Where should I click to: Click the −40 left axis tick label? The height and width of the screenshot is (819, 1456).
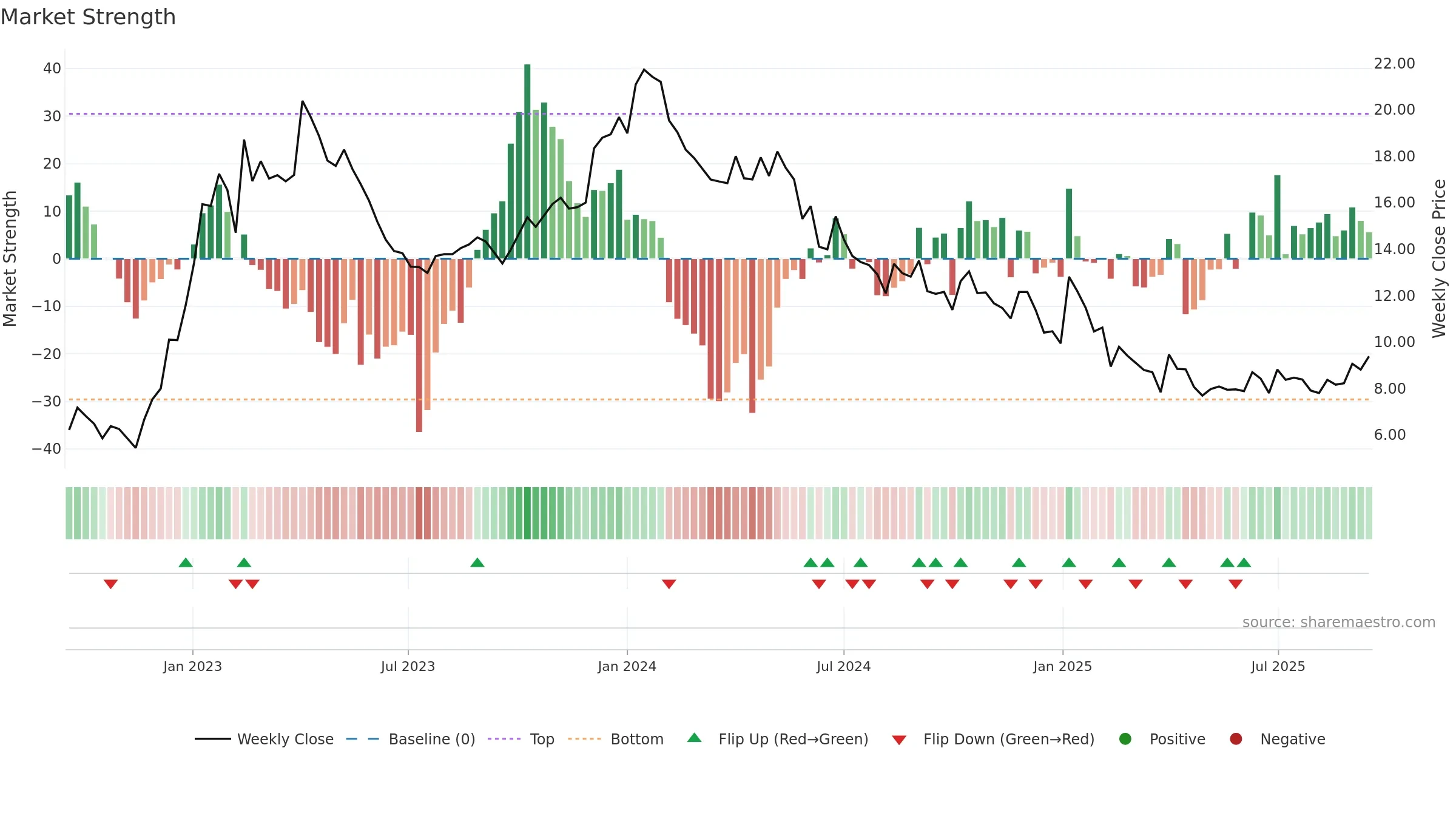46,449
